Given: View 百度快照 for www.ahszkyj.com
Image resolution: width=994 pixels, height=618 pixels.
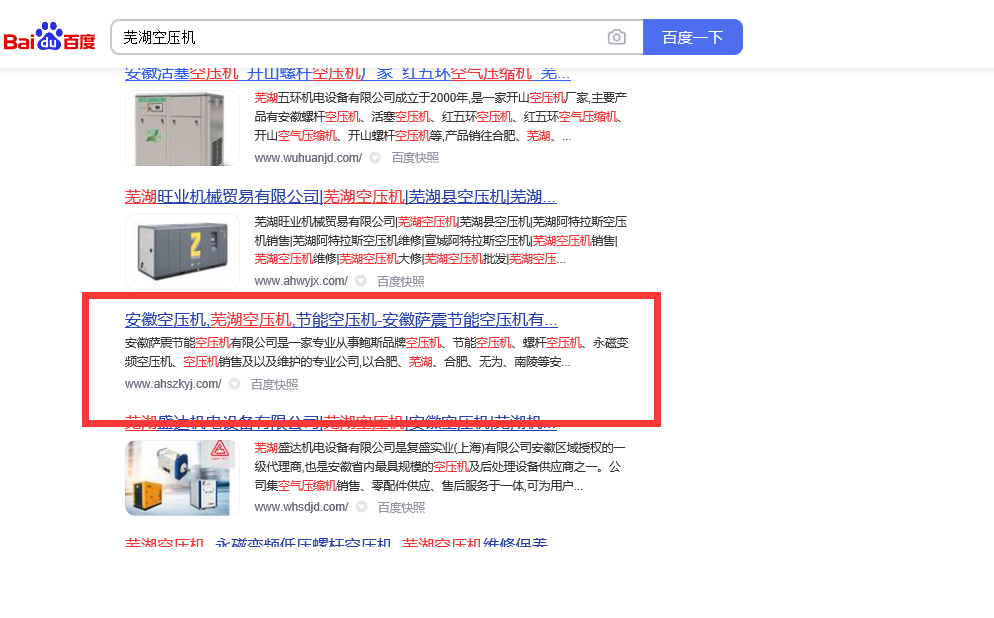Looking at the screenshot, I should point(274,384).
